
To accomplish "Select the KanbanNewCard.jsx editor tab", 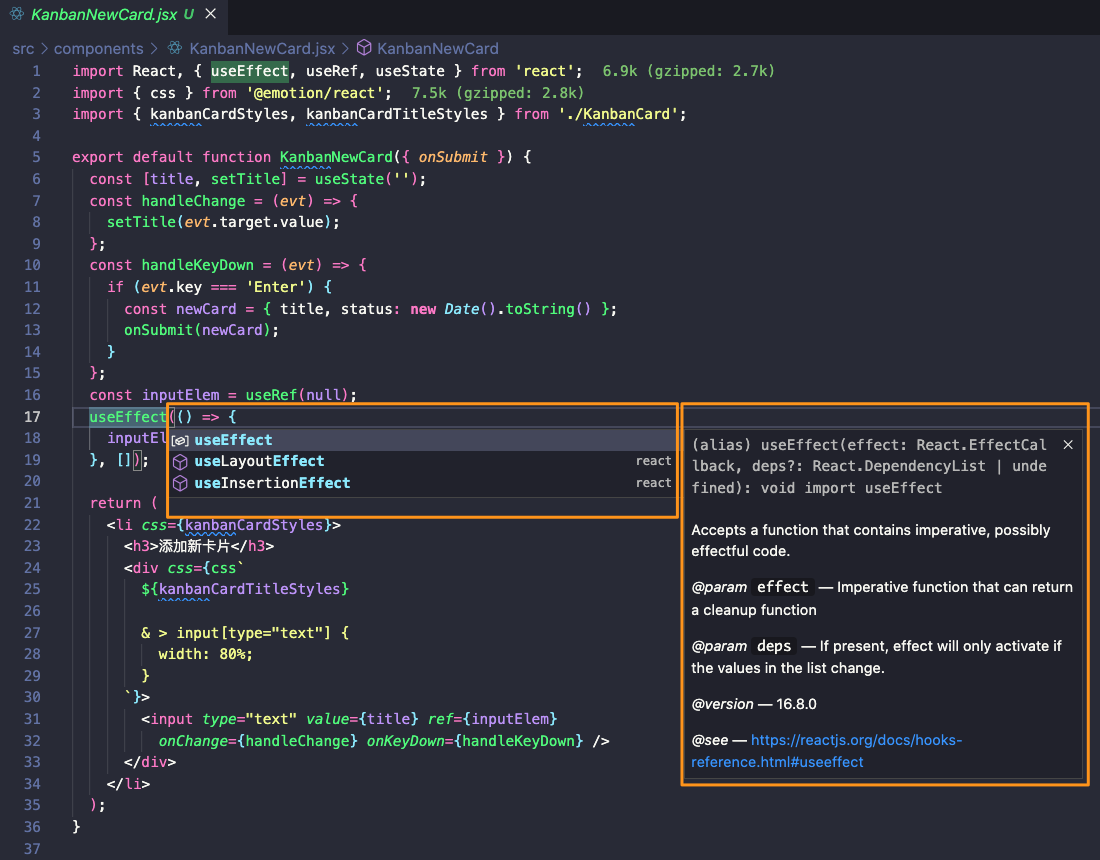I will pyautogui.click(x=114, y=14).
